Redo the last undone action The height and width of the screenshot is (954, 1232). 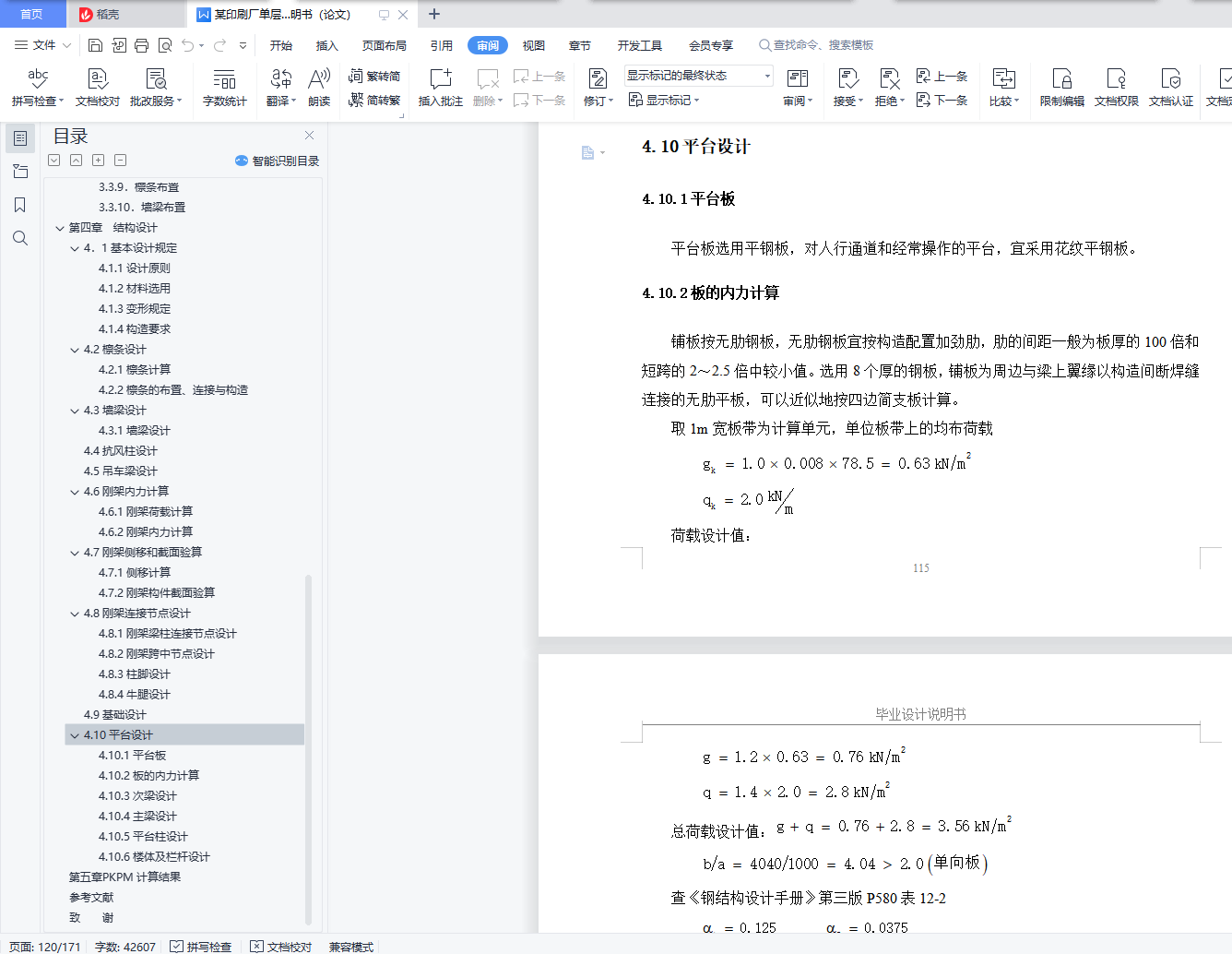(x=219, y=45)
